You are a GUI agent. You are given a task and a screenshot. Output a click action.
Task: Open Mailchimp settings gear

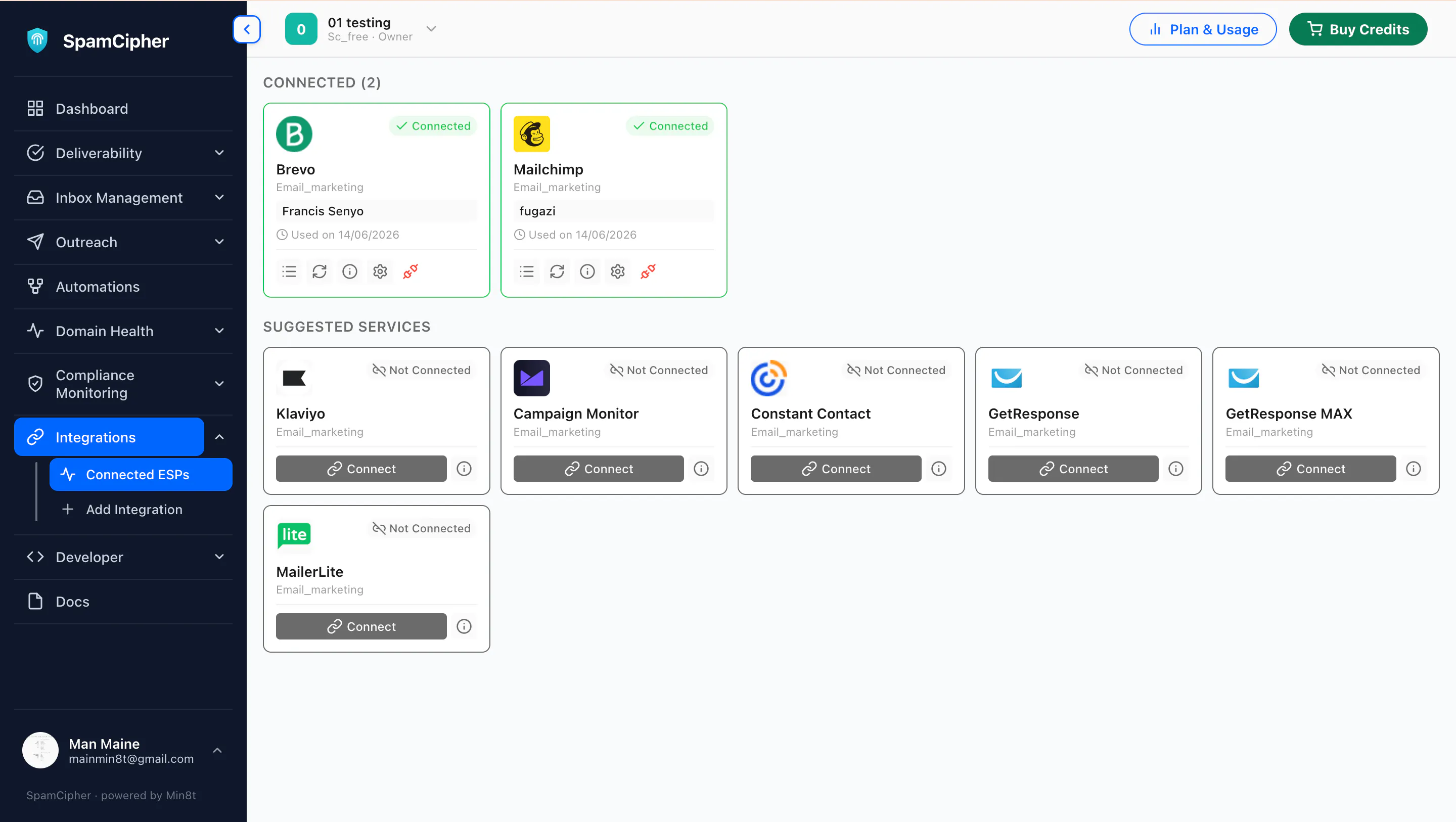617,272
